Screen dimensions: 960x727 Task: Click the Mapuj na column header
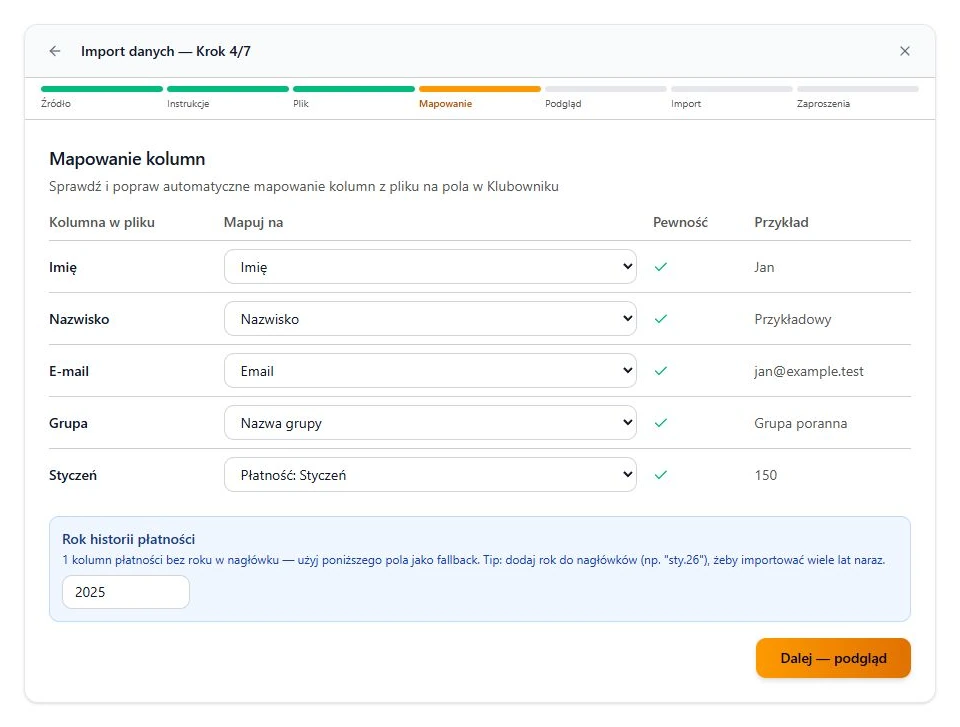253,222
